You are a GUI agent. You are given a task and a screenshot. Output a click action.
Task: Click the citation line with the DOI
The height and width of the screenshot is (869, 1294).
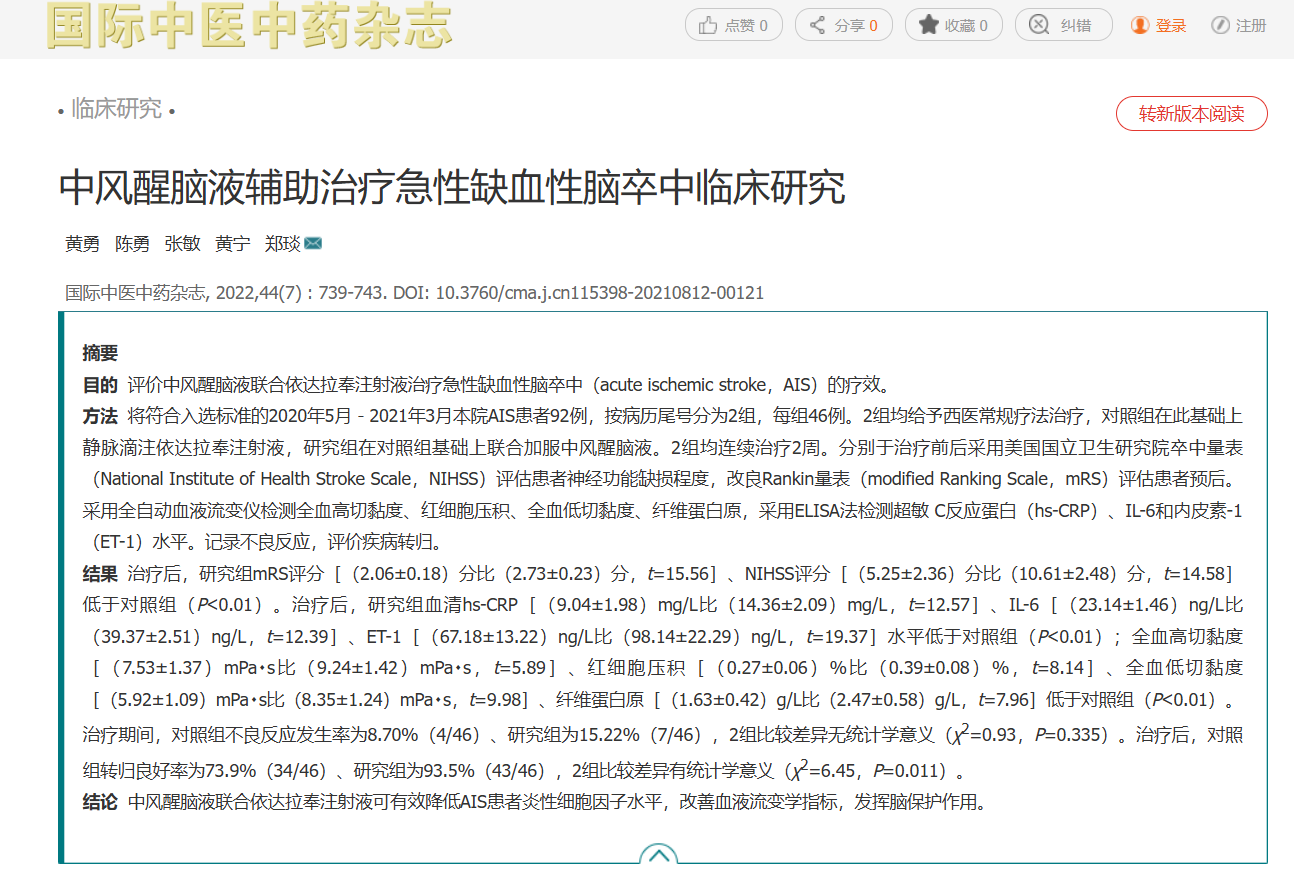415,293
